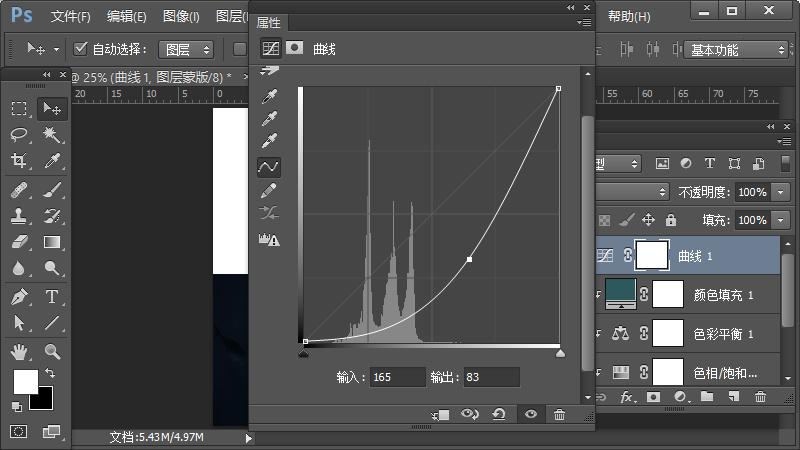The width and height of the screenshot is (800, 450).
Task: Toggle layer visibility eye in Properties panel
Action: coord(530,415)
